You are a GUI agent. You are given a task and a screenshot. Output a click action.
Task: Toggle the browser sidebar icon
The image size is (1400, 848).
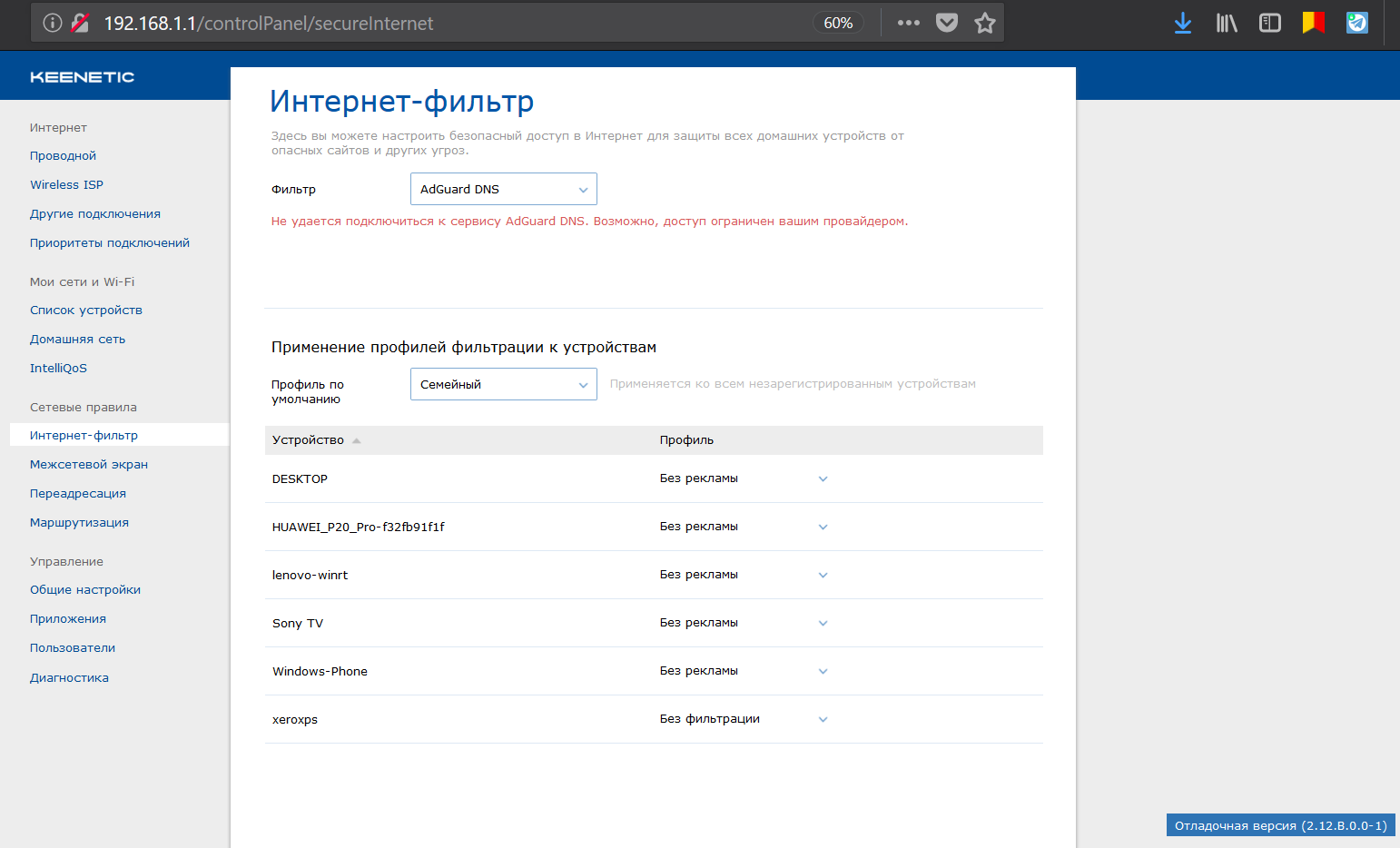[1270, 23]
